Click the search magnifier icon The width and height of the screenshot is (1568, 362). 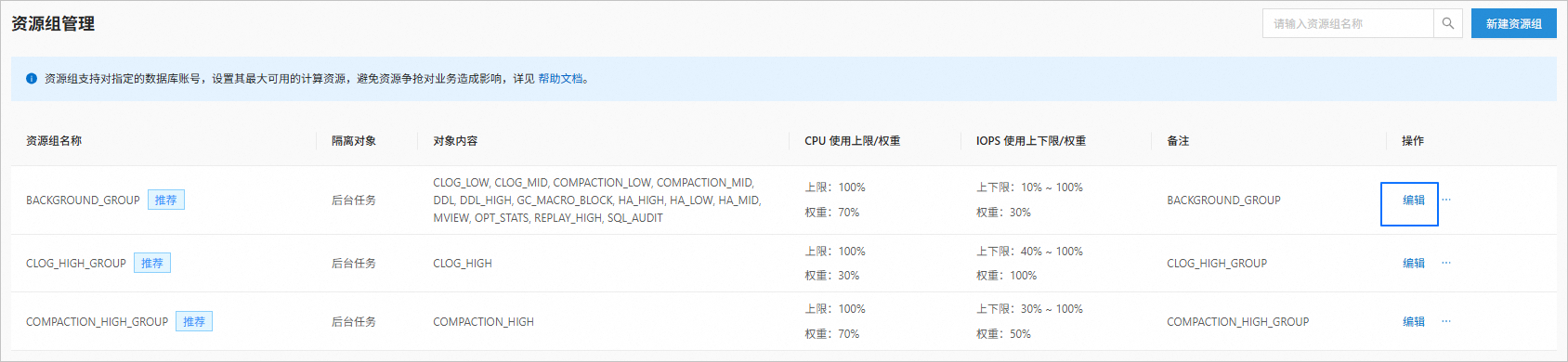click(x=1447, y=23)
